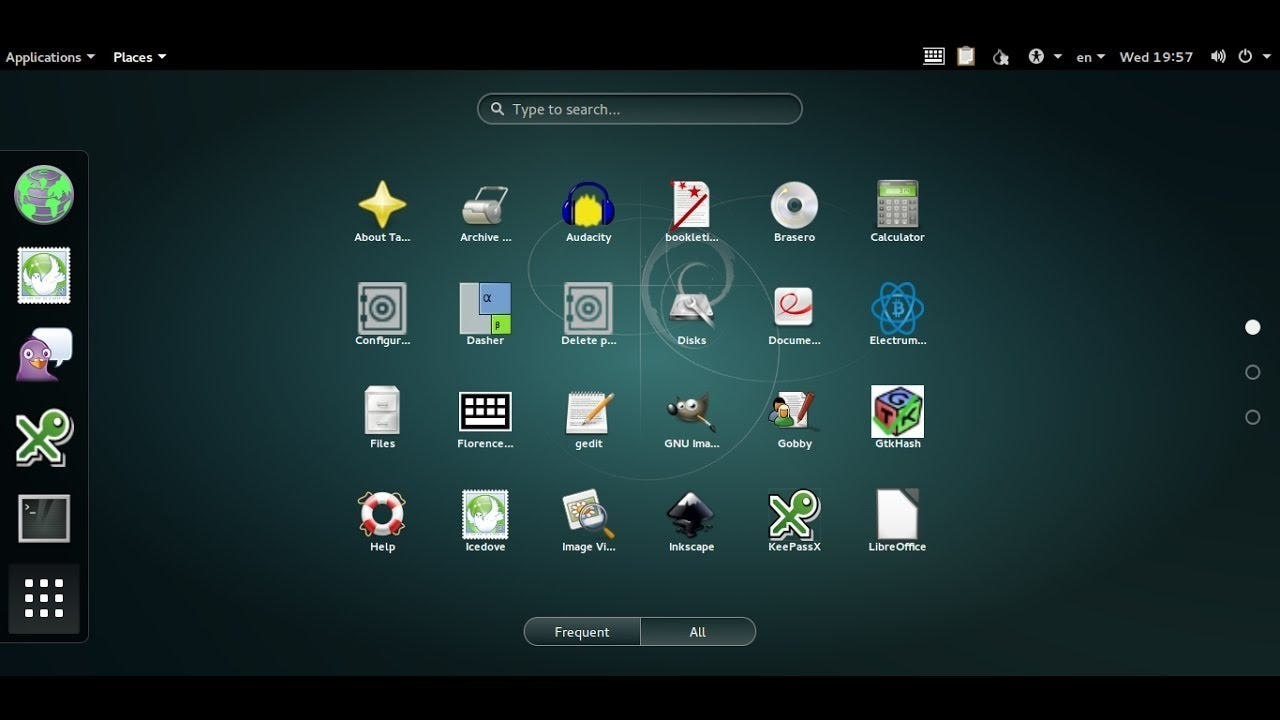
Task: Open system power menu
Action: click(1252, 57)
